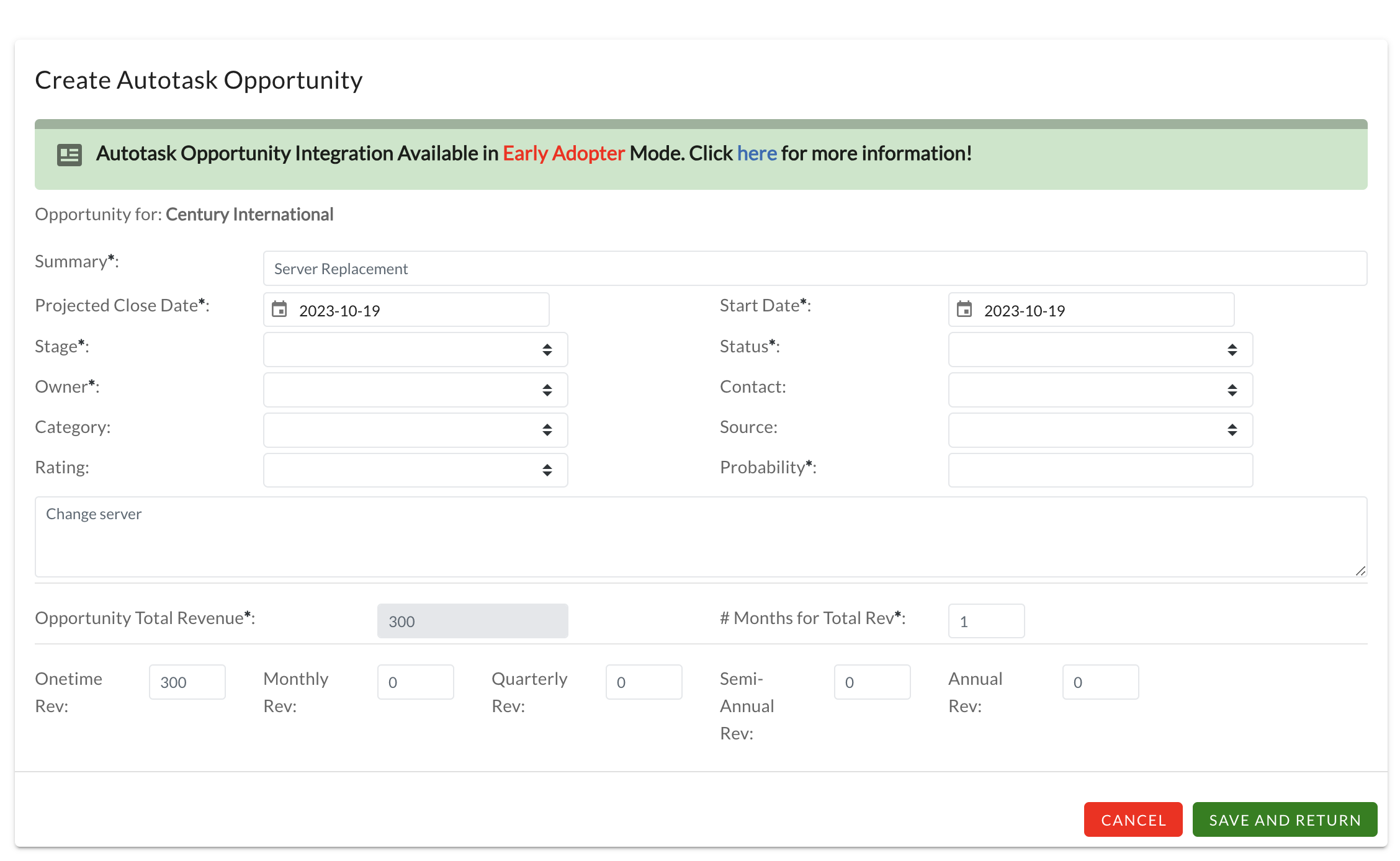Focus the Months for Total Rev field
Image resolution: width=1400 pixels, height=861 pixels.
(985, 621)
